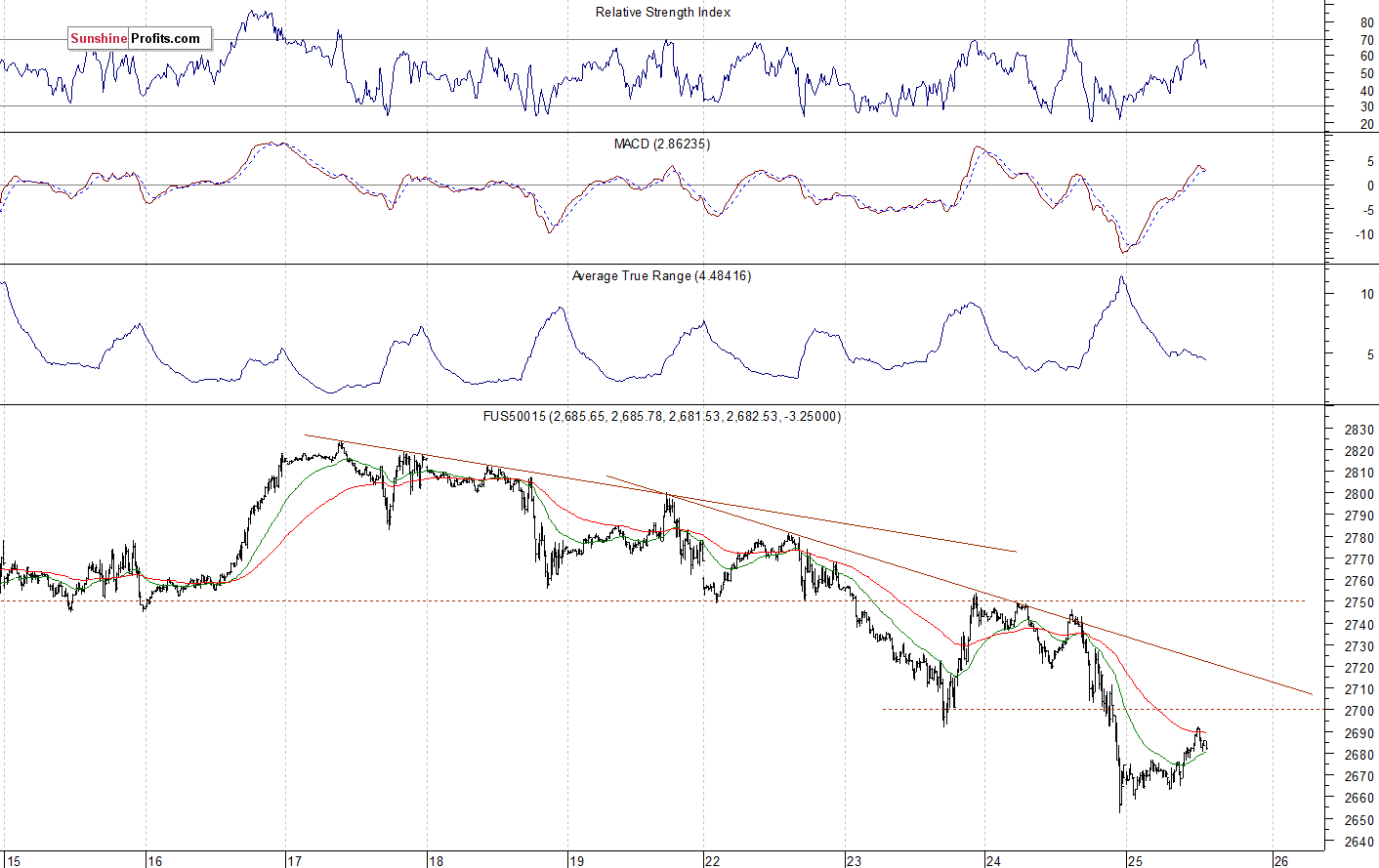Click the 2770 price axis label
Image resolution: width=1379 pixels, height=868 pixels.
[x=1358, y=559]
